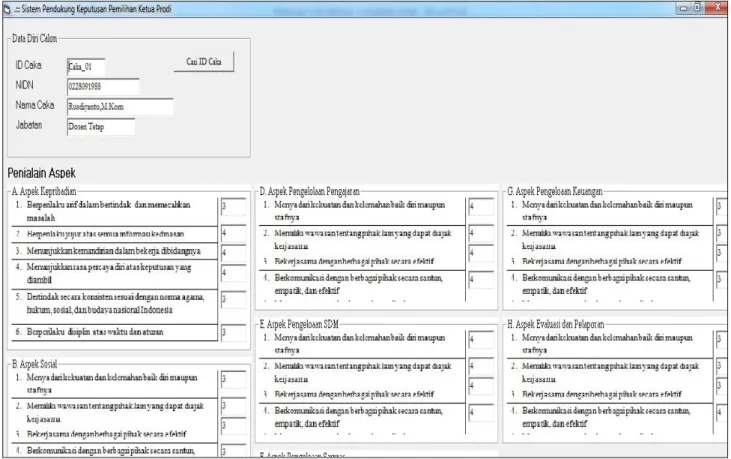Click the window title 'Sistem Pendukung Keputusan Pemilihan Ketua Prodi'

click(97, 9)
